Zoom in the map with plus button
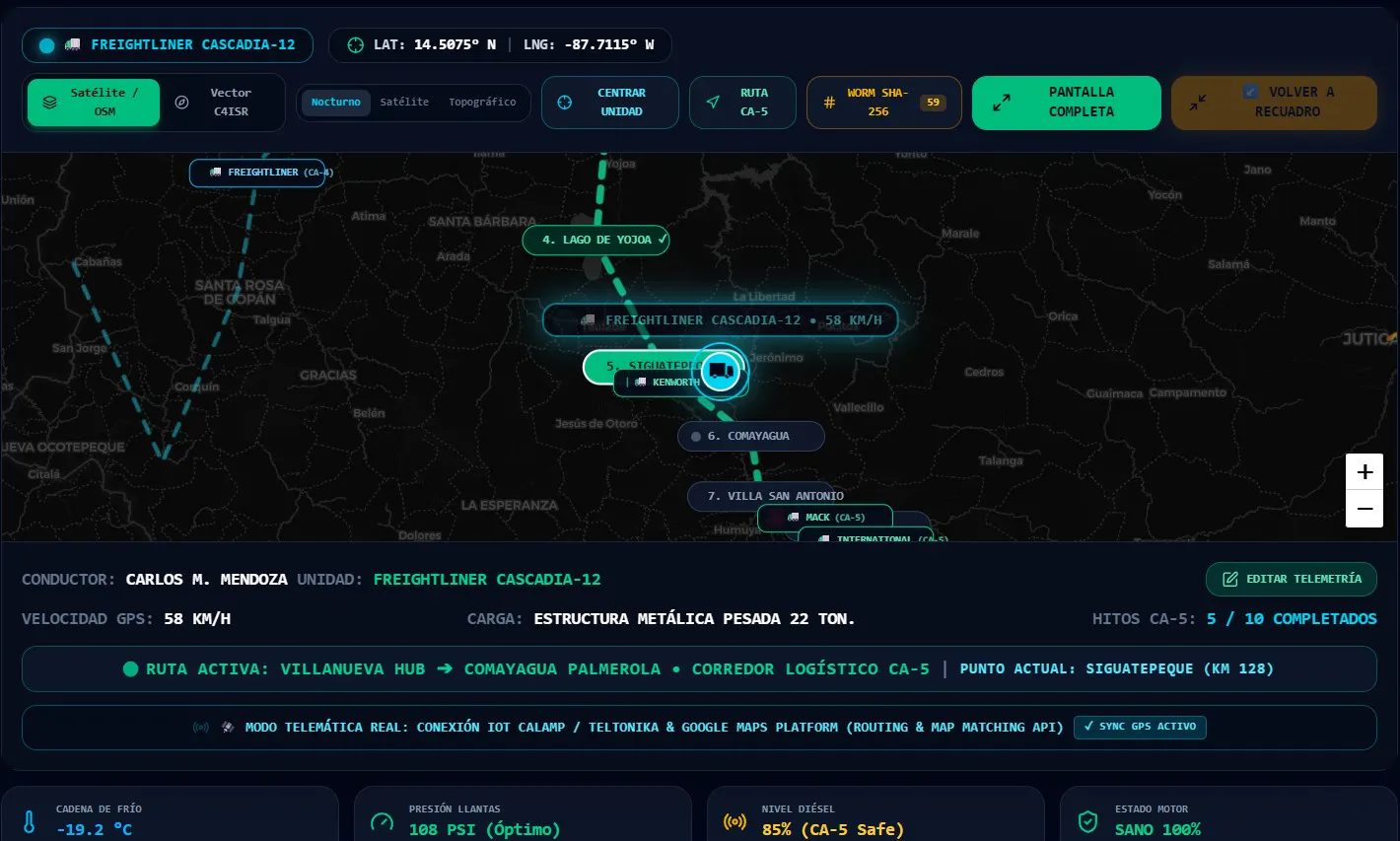The width and height of the screenshot is (1400, 841). pos(1365,472)
